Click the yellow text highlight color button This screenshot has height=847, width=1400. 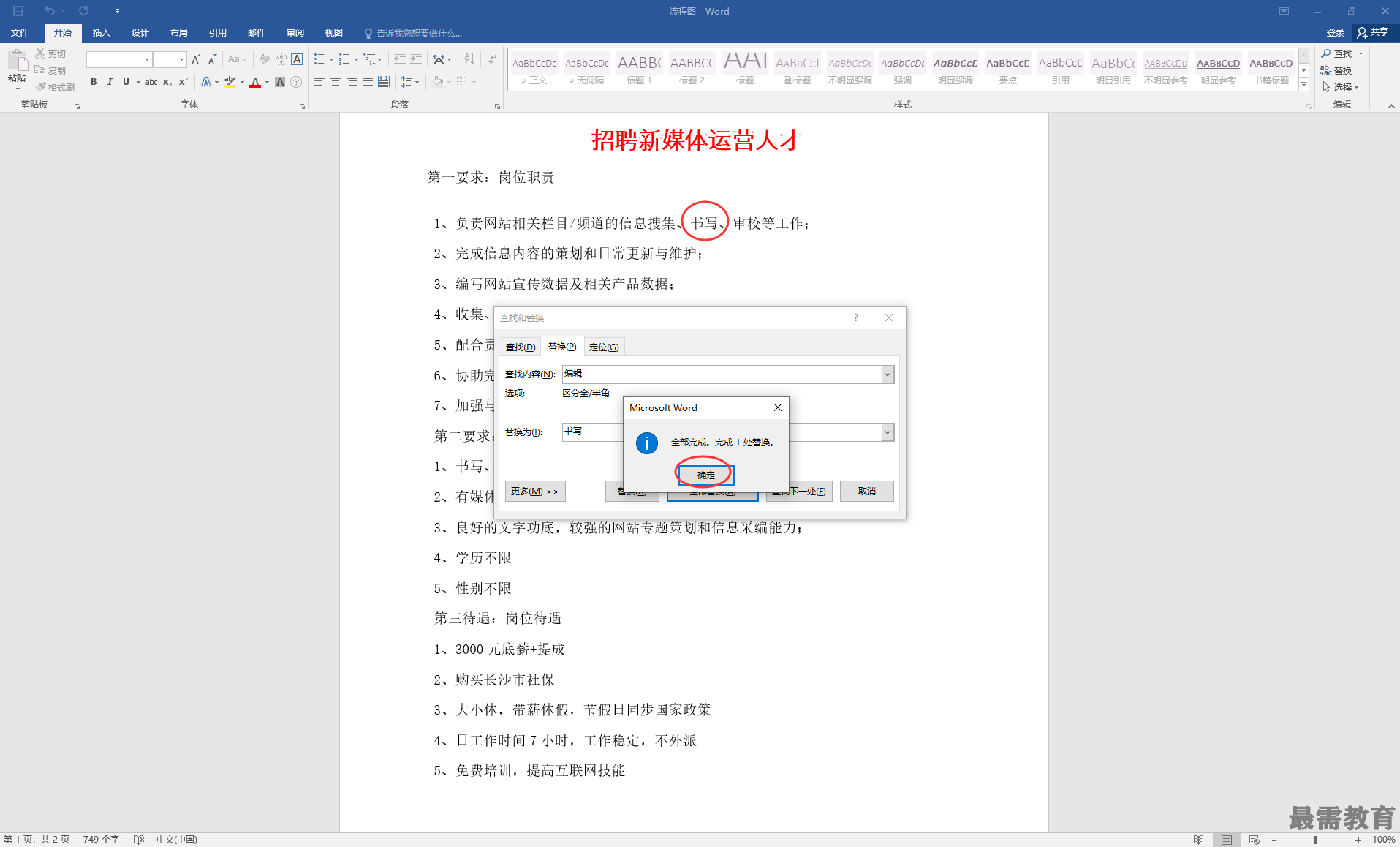(230, 82)
